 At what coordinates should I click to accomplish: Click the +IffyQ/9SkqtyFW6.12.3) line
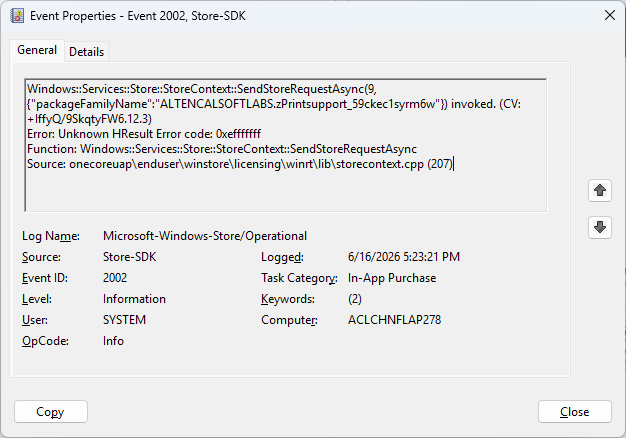(x=89, y=119)
